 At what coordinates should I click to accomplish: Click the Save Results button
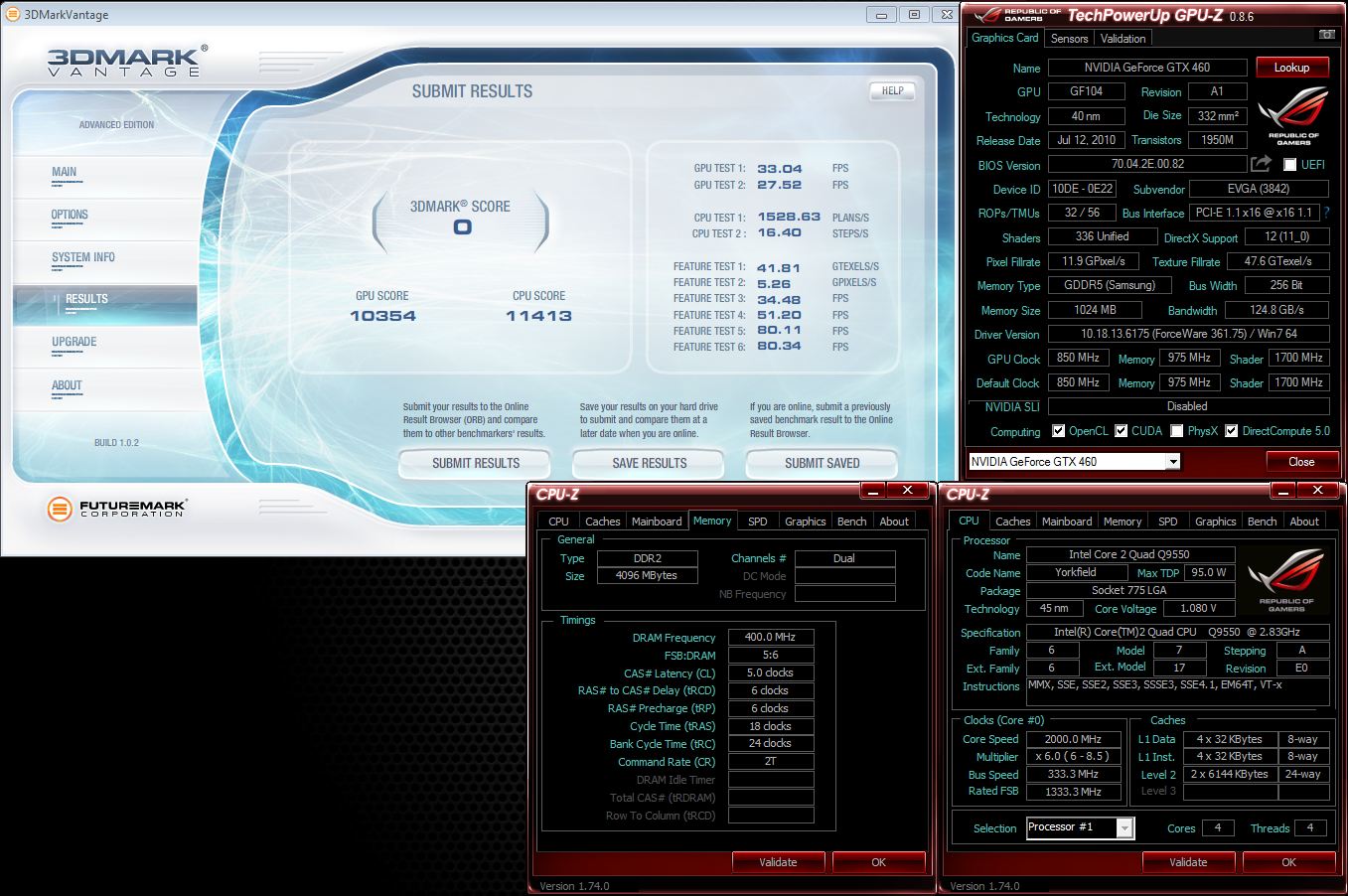pyautogui.click(x=649, y=463)
